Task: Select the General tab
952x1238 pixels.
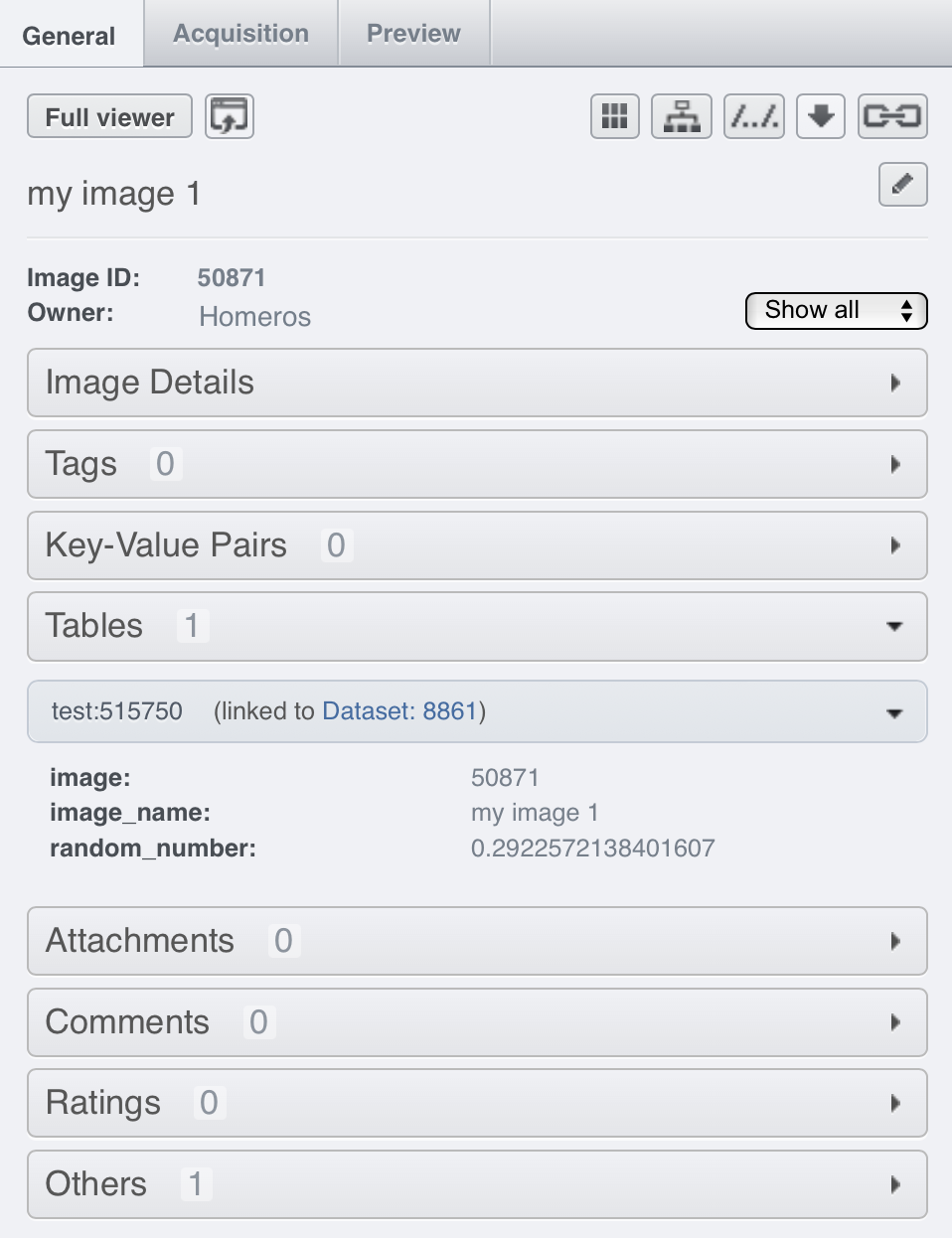Action: pos(69,35)
